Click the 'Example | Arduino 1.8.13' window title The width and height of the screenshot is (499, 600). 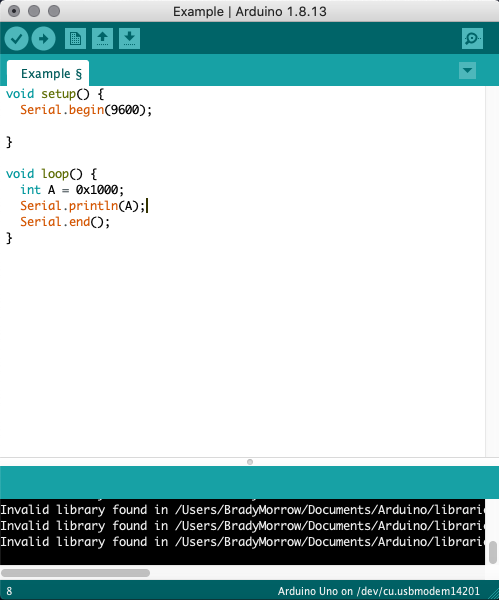pos(250,11)
